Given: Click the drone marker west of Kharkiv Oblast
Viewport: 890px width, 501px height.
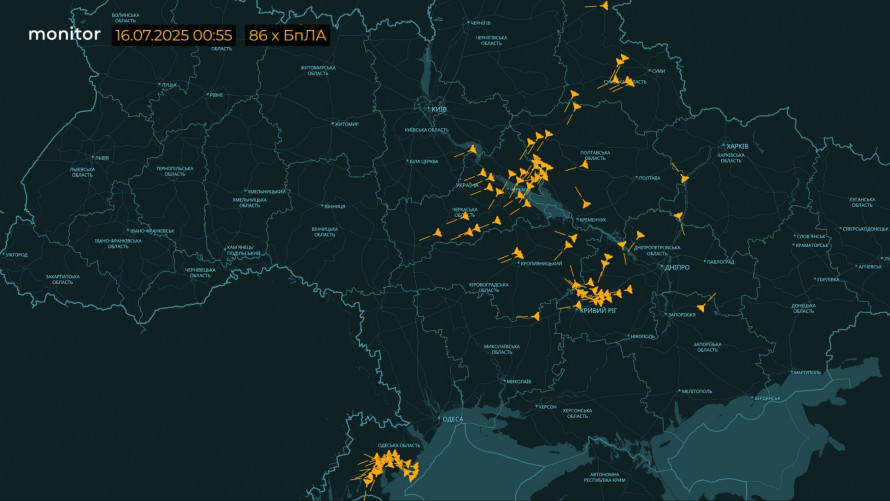Looking at the screenshot, I should tap(684, 178).
